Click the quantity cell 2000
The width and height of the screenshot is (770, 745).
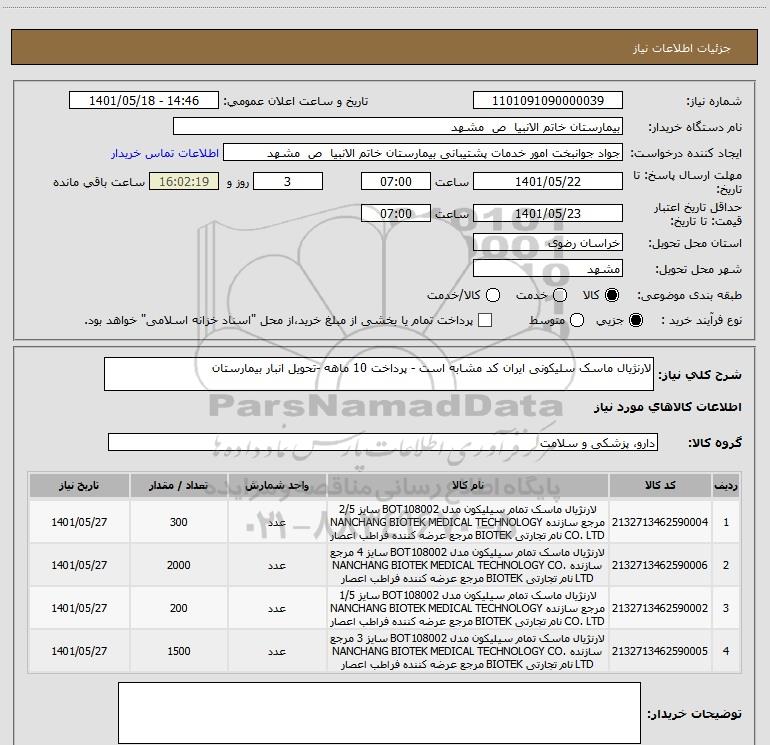coord(178,565)
